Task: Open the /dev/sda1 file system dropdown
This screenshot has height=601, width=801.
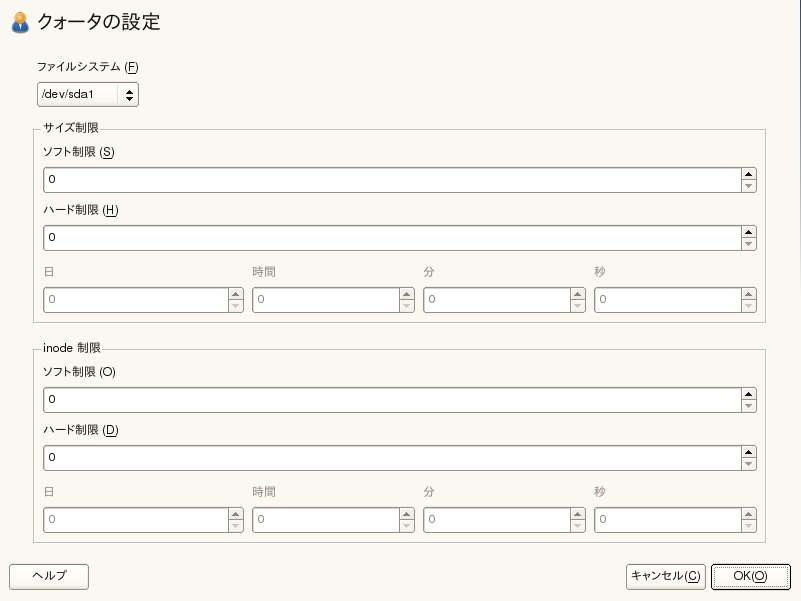Action: tap(88, 95)
